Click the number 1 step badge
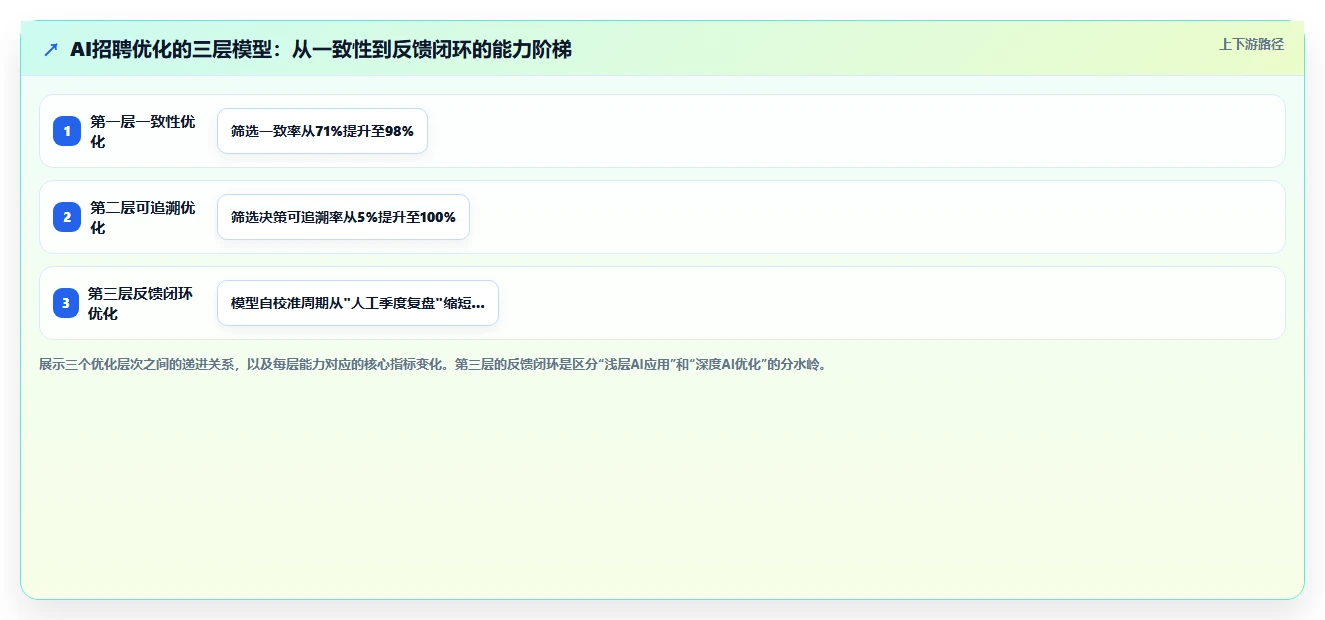The height and width of the screenshot is (620, 1325). coord(67,131)
